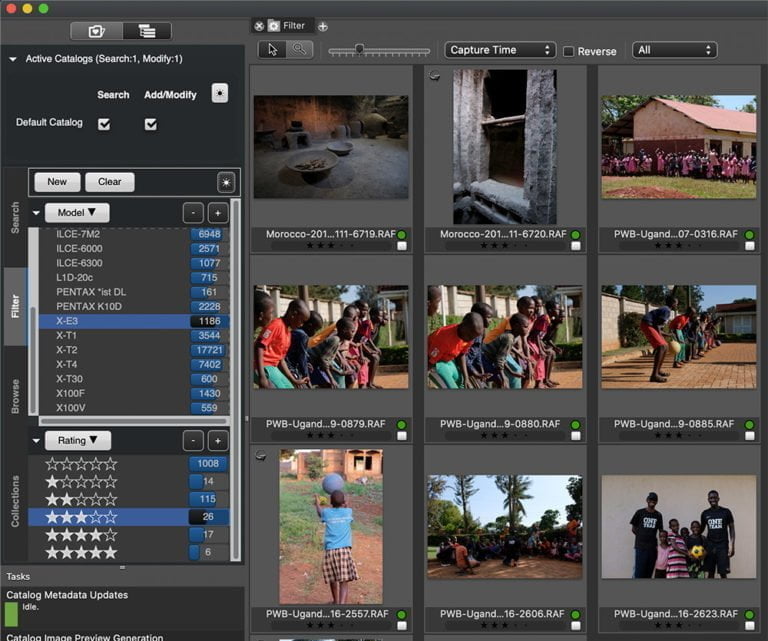Switch to the catalog panel view icon
Image resolution: width=768 pixels, height=641 pixels.
(97, 31)
